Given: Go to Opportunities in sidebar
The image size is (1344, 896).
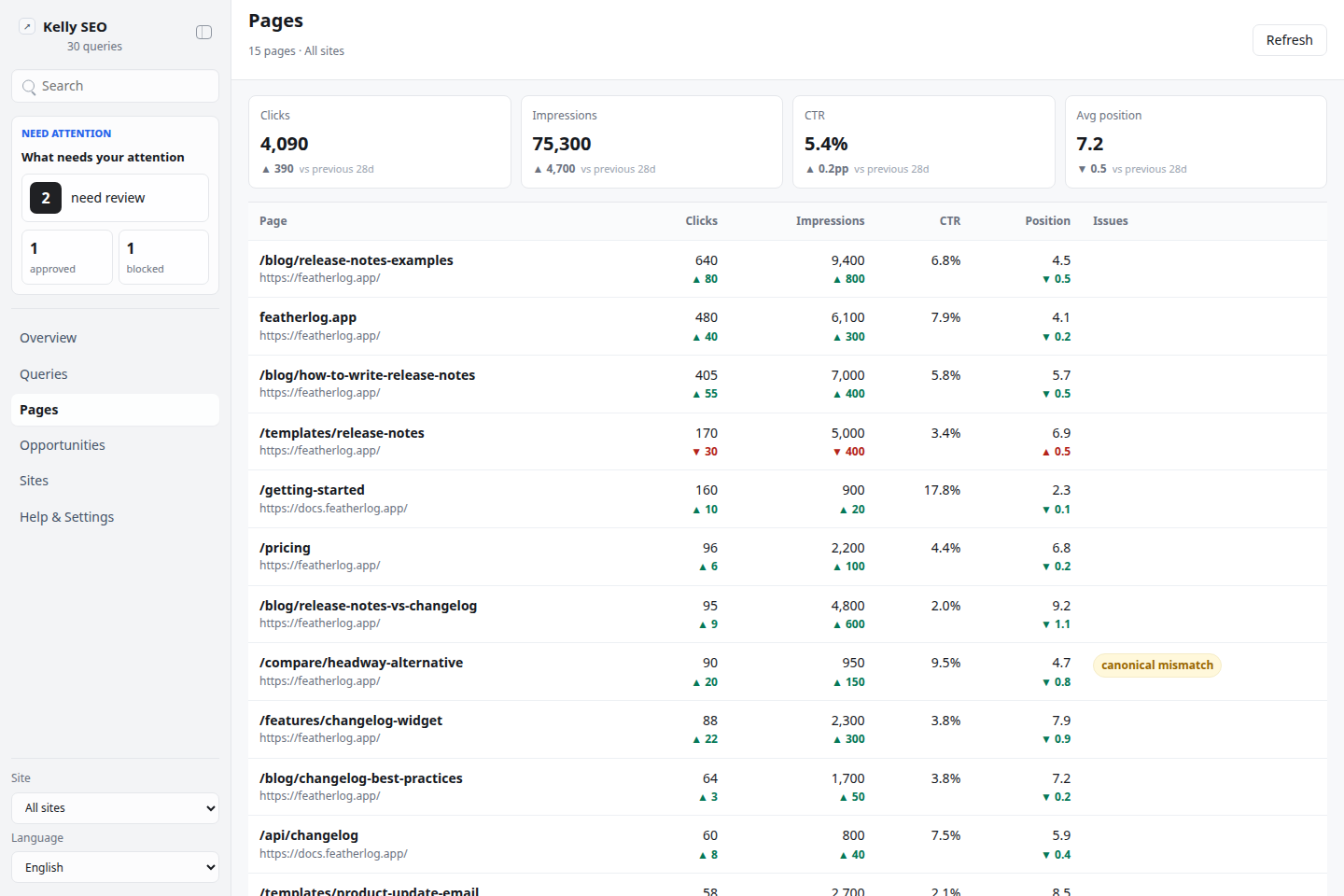Looking at the screenshot, I should pyautogui.click(x=115, y=445).
